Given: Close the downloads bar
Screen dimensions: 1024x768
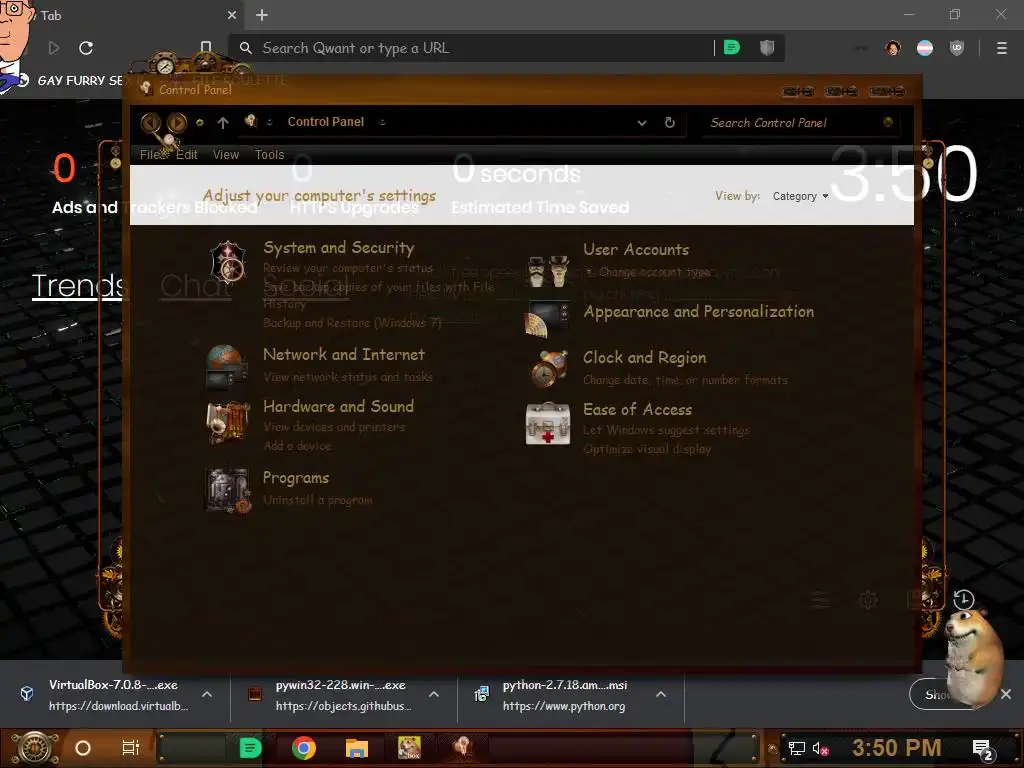Looking at the screenshot, I should [x=1006, y=694].
